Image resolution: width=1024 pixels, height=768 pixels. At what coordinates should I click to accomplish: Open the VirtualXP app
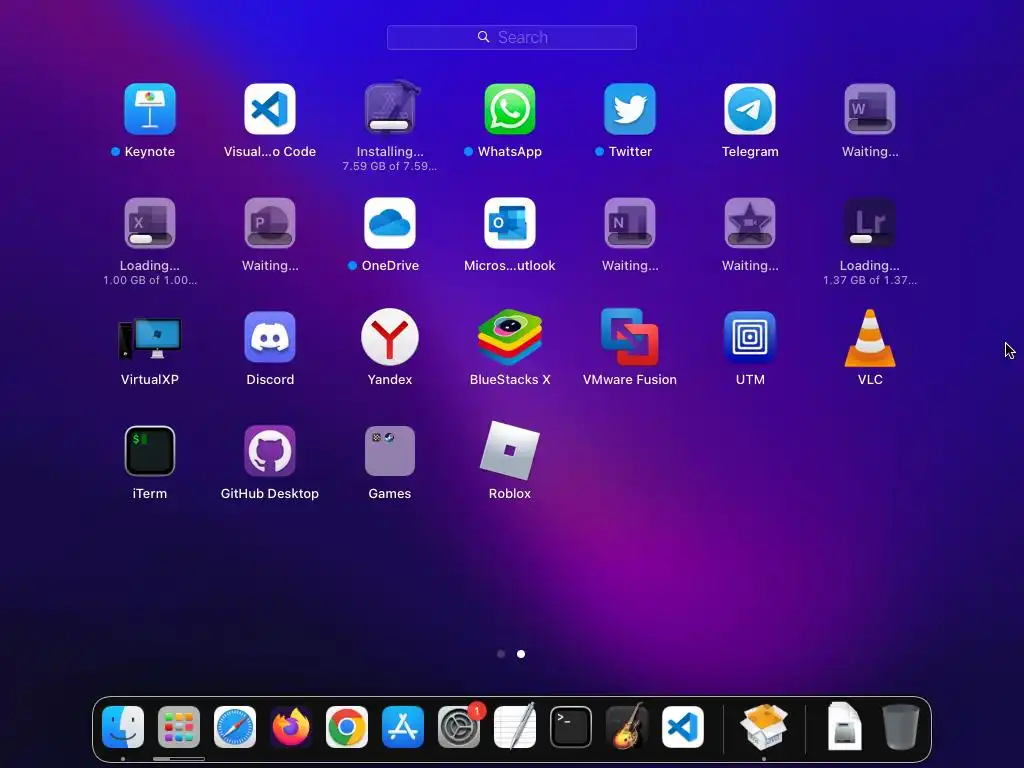tap(150, 338)
